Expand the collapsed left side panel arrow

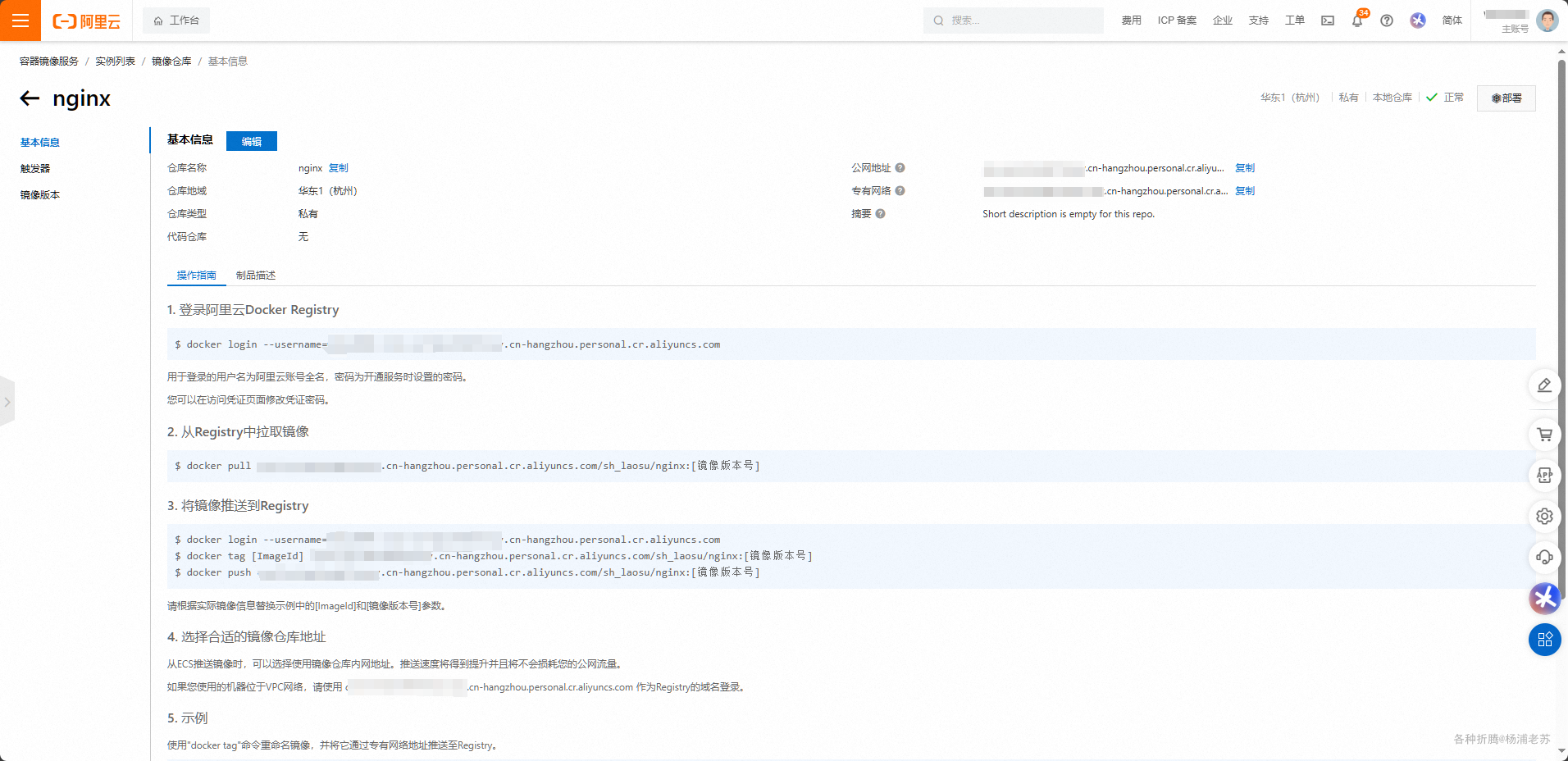(7, 402)
